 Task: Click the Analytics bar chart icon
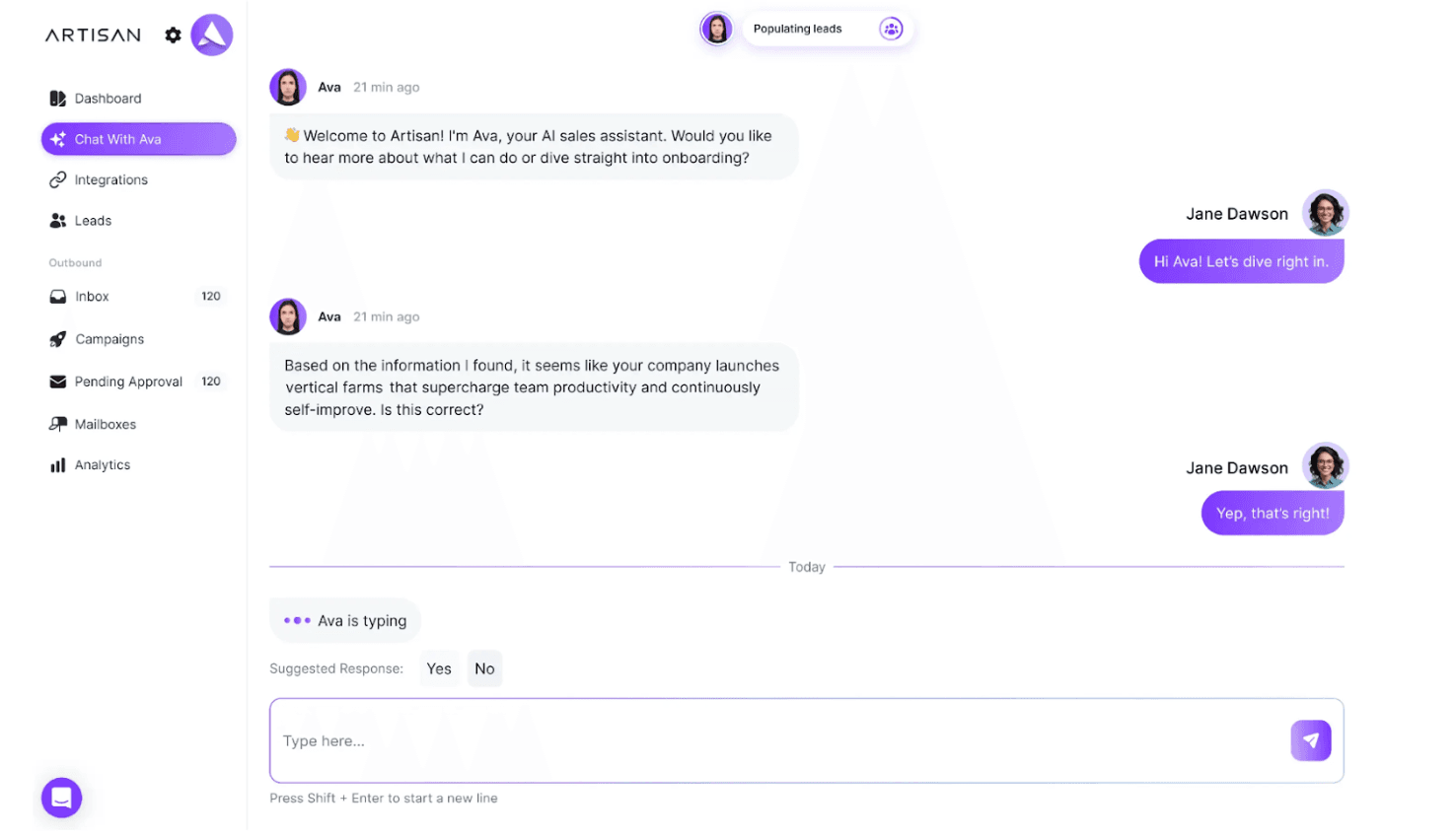[58, 465]
